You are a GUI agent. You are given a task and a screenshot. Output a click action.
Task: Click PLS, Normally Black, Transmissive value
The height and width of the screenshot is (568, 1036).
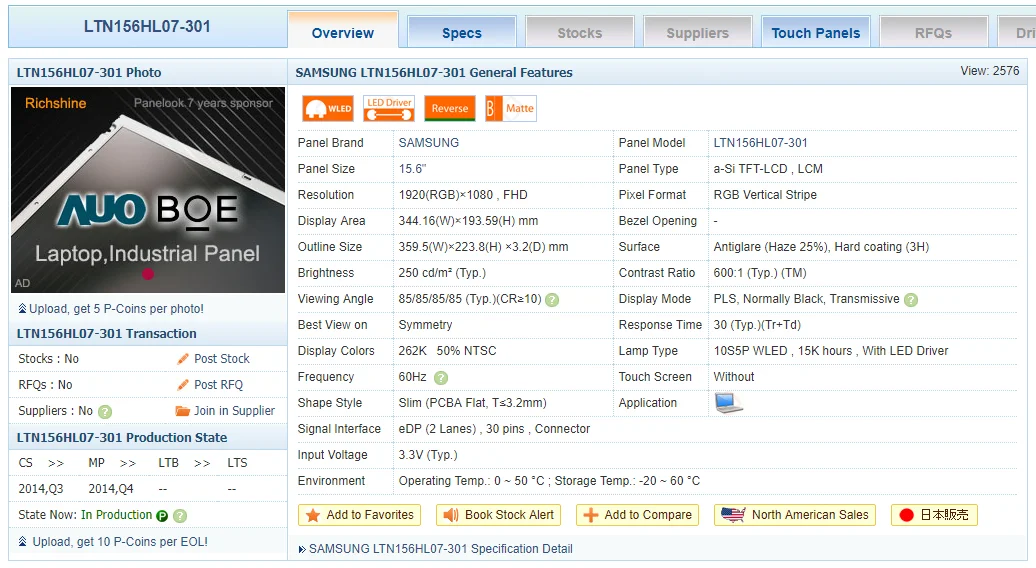point(806,299)
